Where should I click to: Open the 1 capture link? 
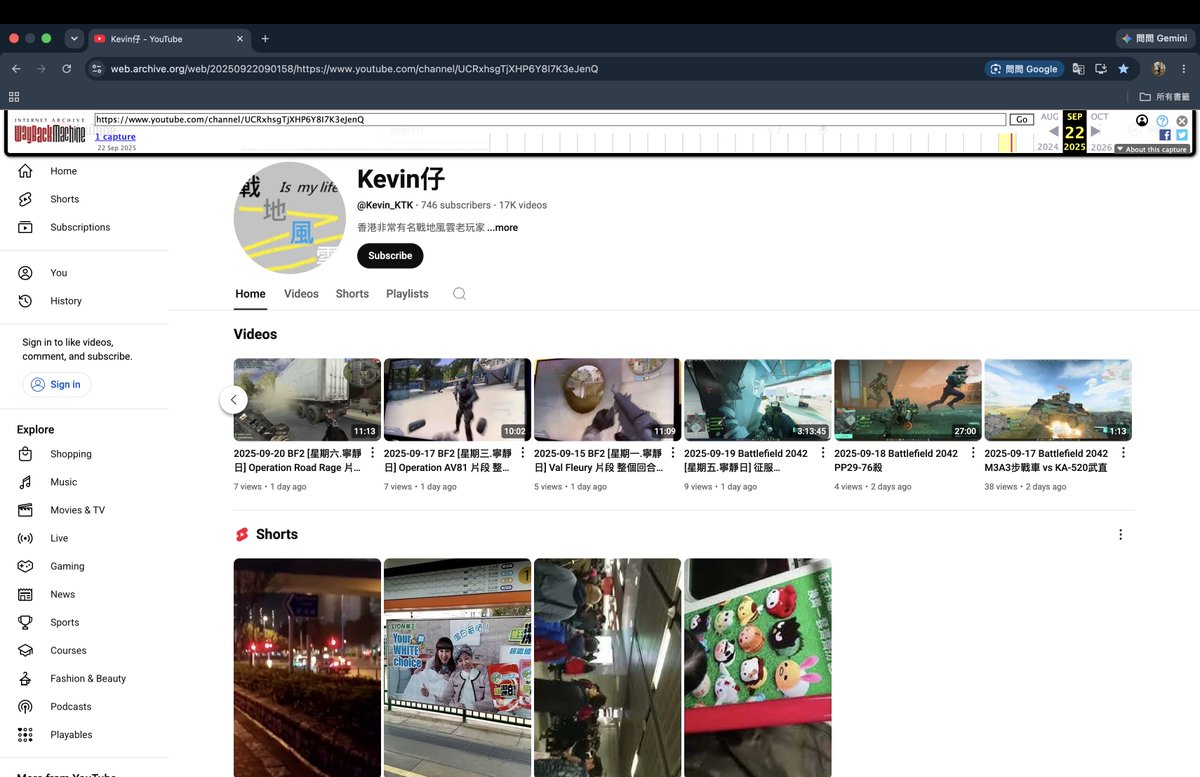click(x=116, y=137)
